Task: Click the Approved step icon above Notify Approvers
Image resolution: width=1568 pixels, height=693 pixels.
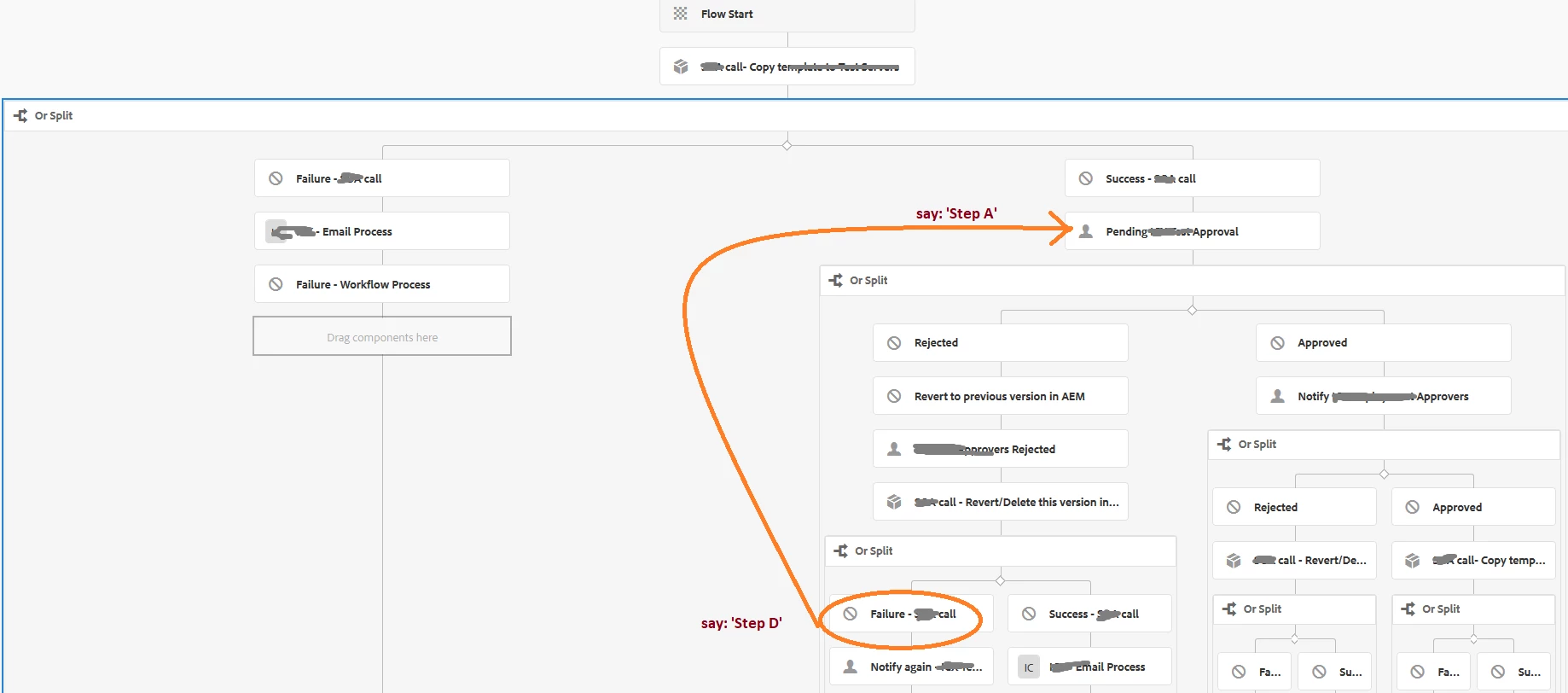Action: tap(1278, 342)
